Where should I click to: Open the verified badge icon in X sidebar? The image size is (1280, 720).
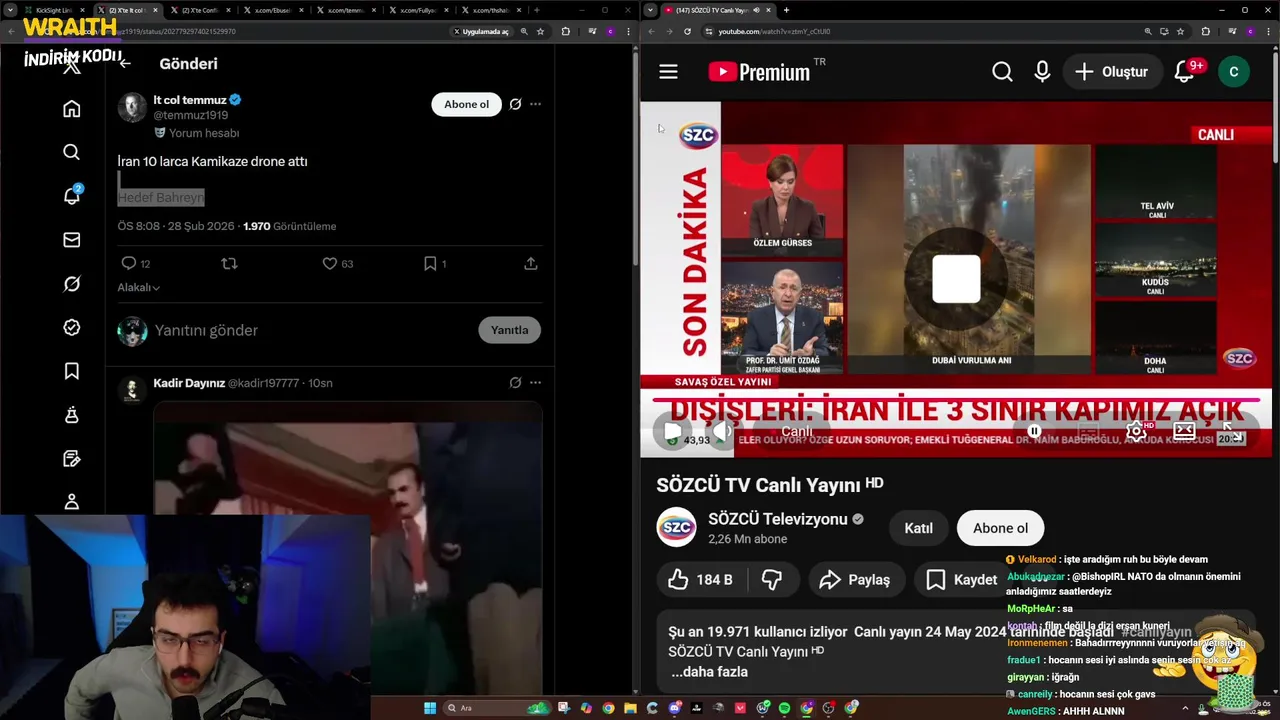tap(71, 327)
